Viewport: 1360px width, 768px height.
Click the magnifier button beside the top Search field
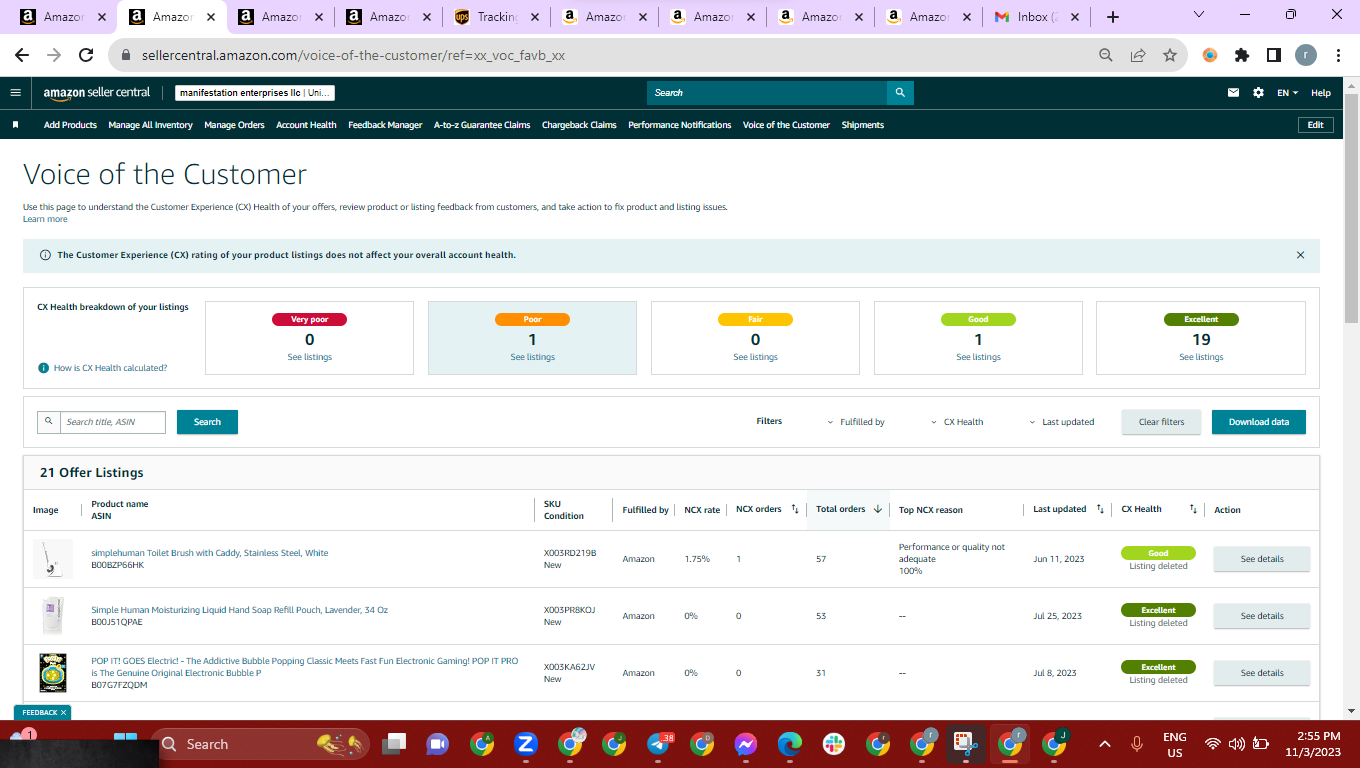(x=900, y=92)
